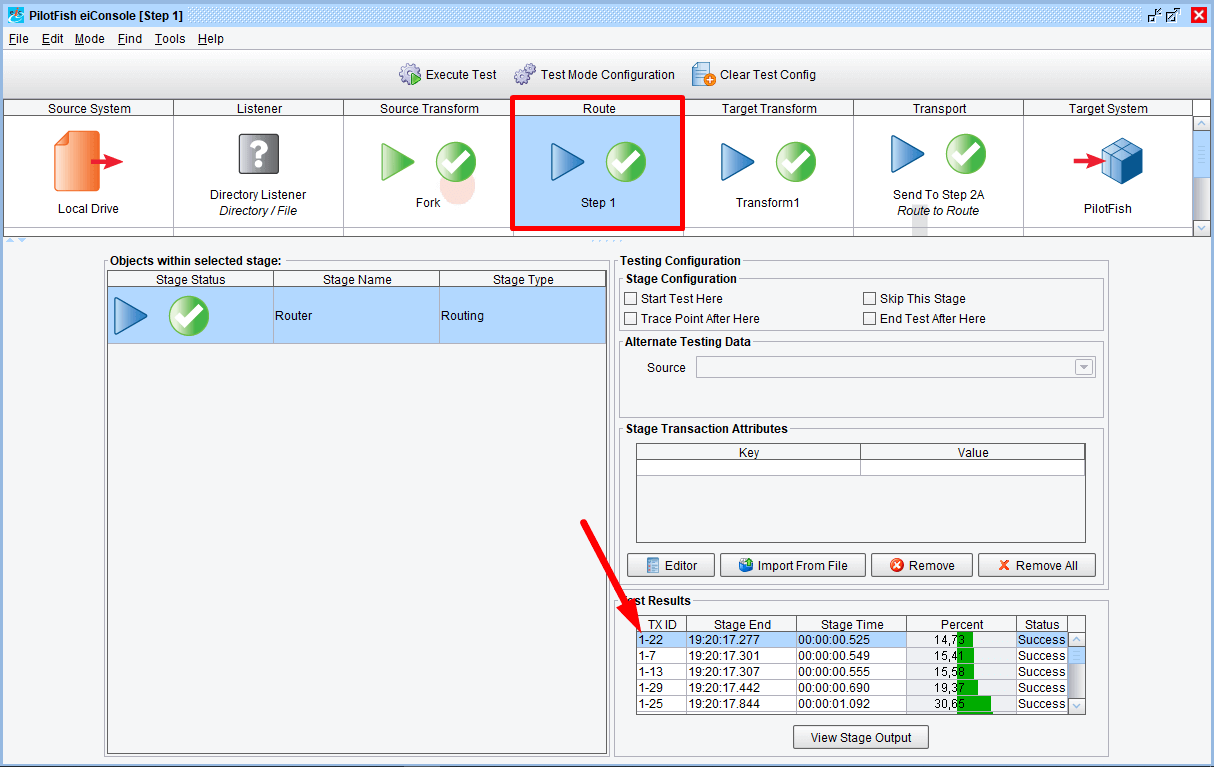1214x767 pixels.
Task: Click the stage strip scrollbar down arrow
Action: [1202, 228]
